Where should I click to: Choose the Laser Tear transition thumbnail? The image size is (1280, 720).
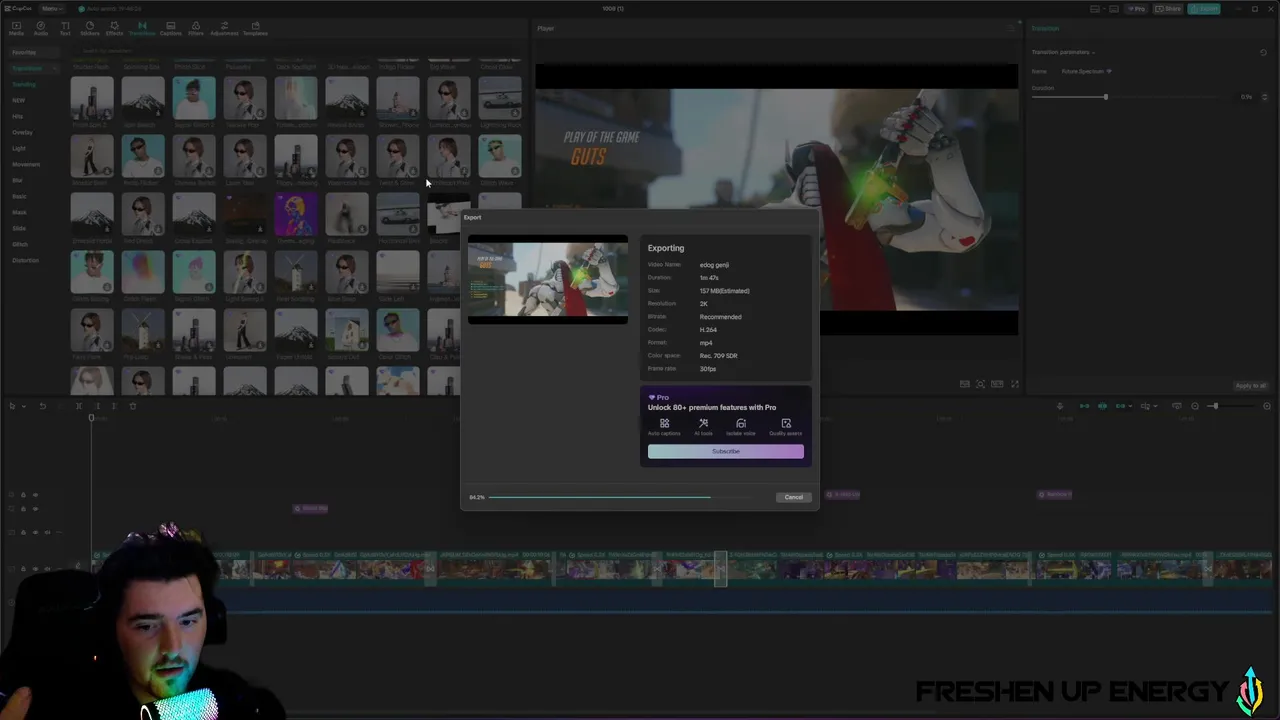click(245, 156)
